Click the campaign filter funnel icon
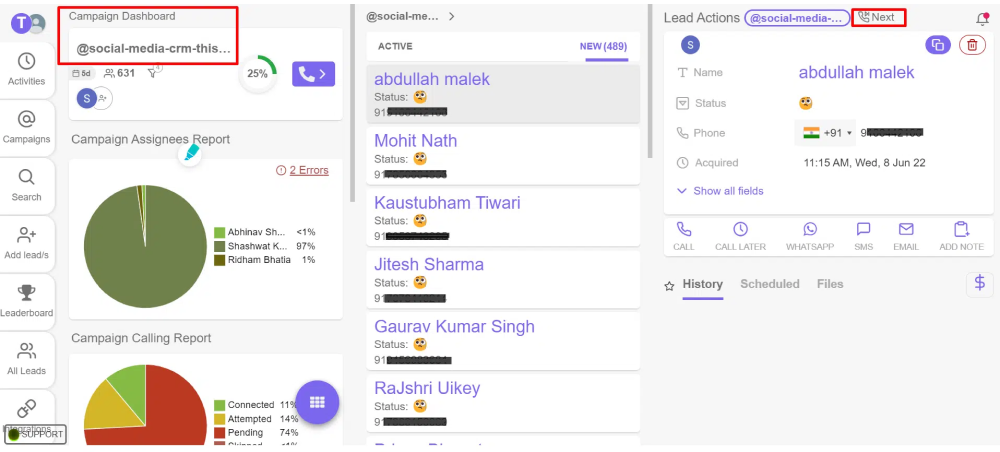1000x452 pixels. click(x=153, y=73)
